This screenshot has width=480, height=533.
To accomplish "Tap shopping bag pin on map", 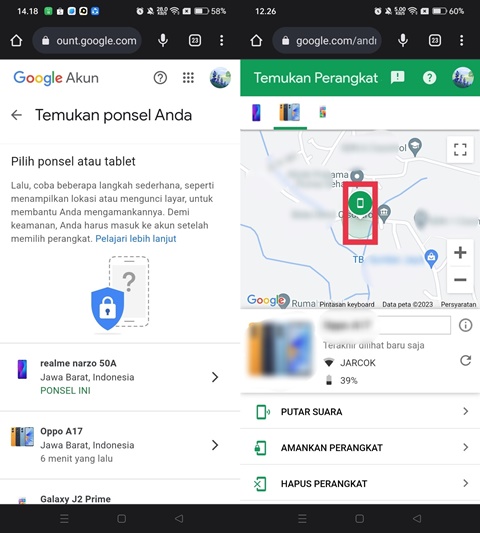I will click(x=431, y=258).
